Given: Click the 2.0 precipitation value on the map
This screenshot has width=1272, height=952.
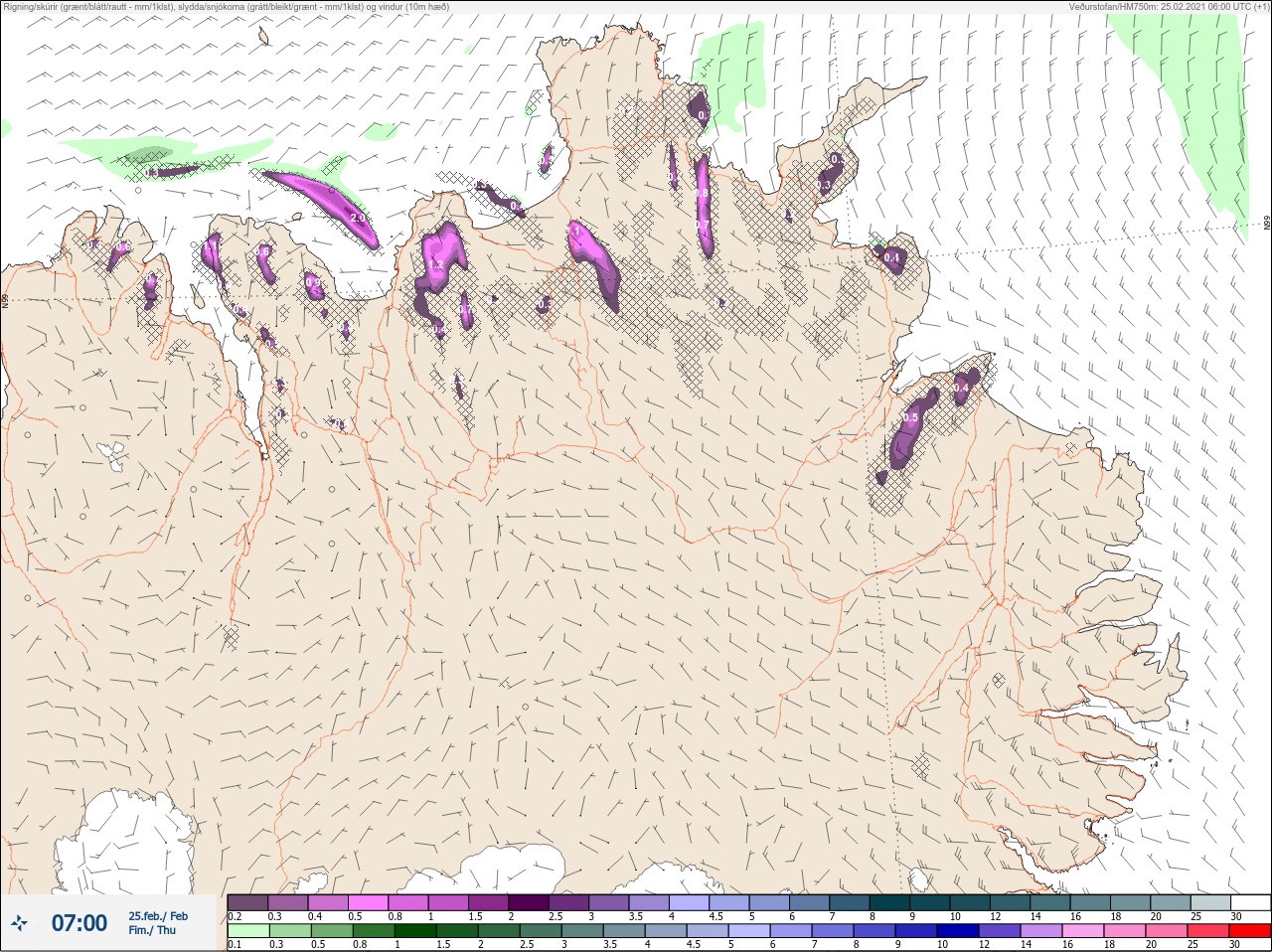Looking at the screenshot, I should click(358, 218).
